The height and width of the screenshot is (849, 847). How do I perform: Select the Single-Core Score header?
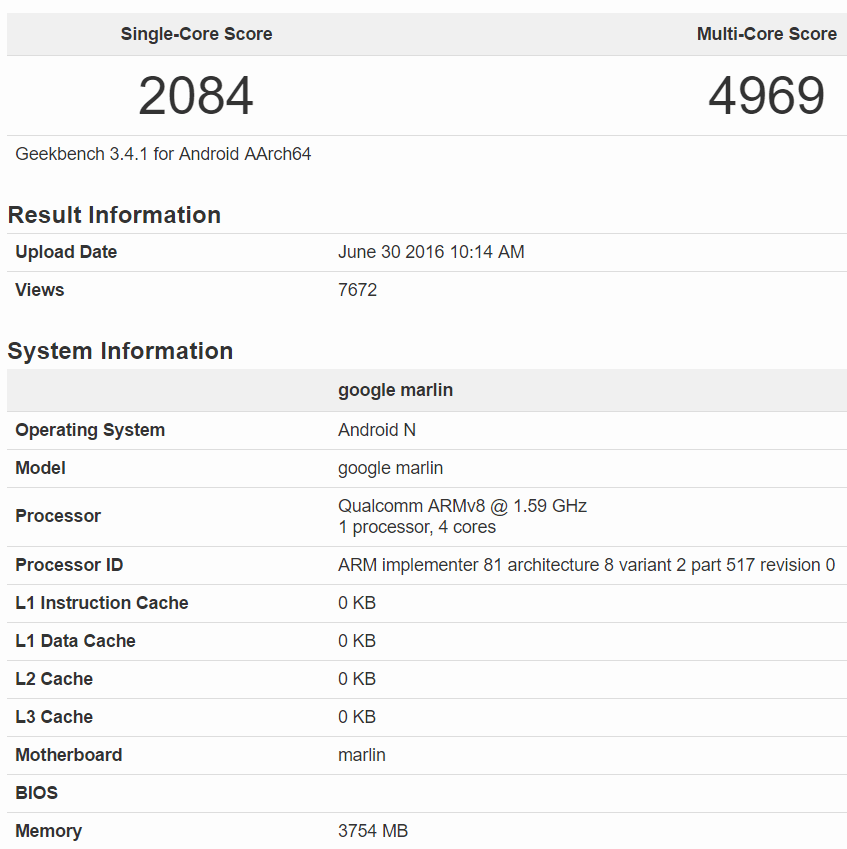pyautogui.click(x=197, y=34)
